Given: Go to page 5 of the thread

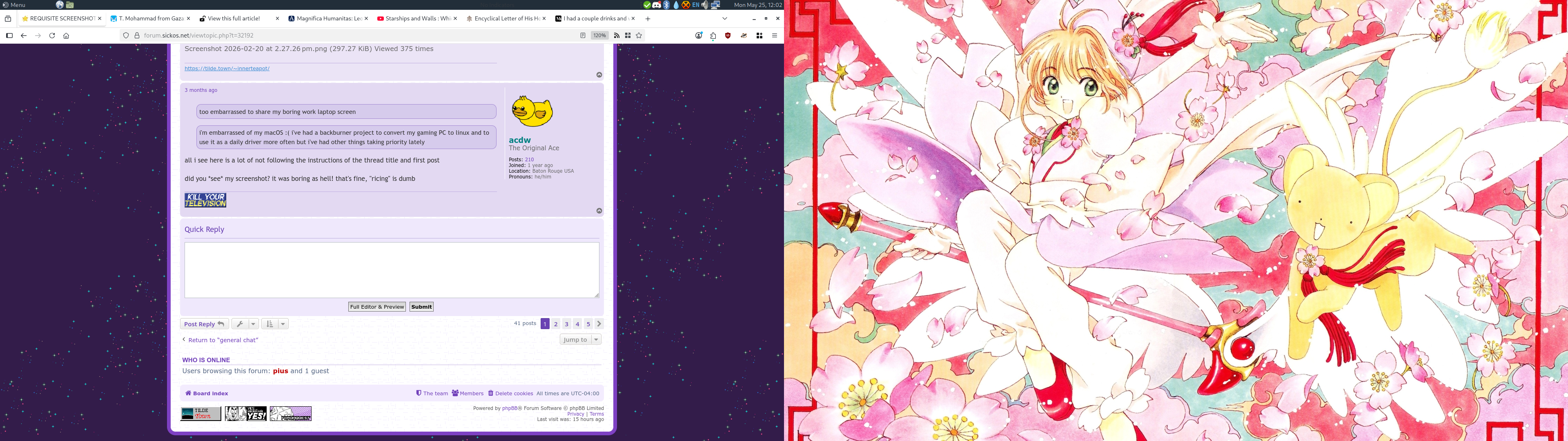Looking at the screenshot, I should coord(588,324).
